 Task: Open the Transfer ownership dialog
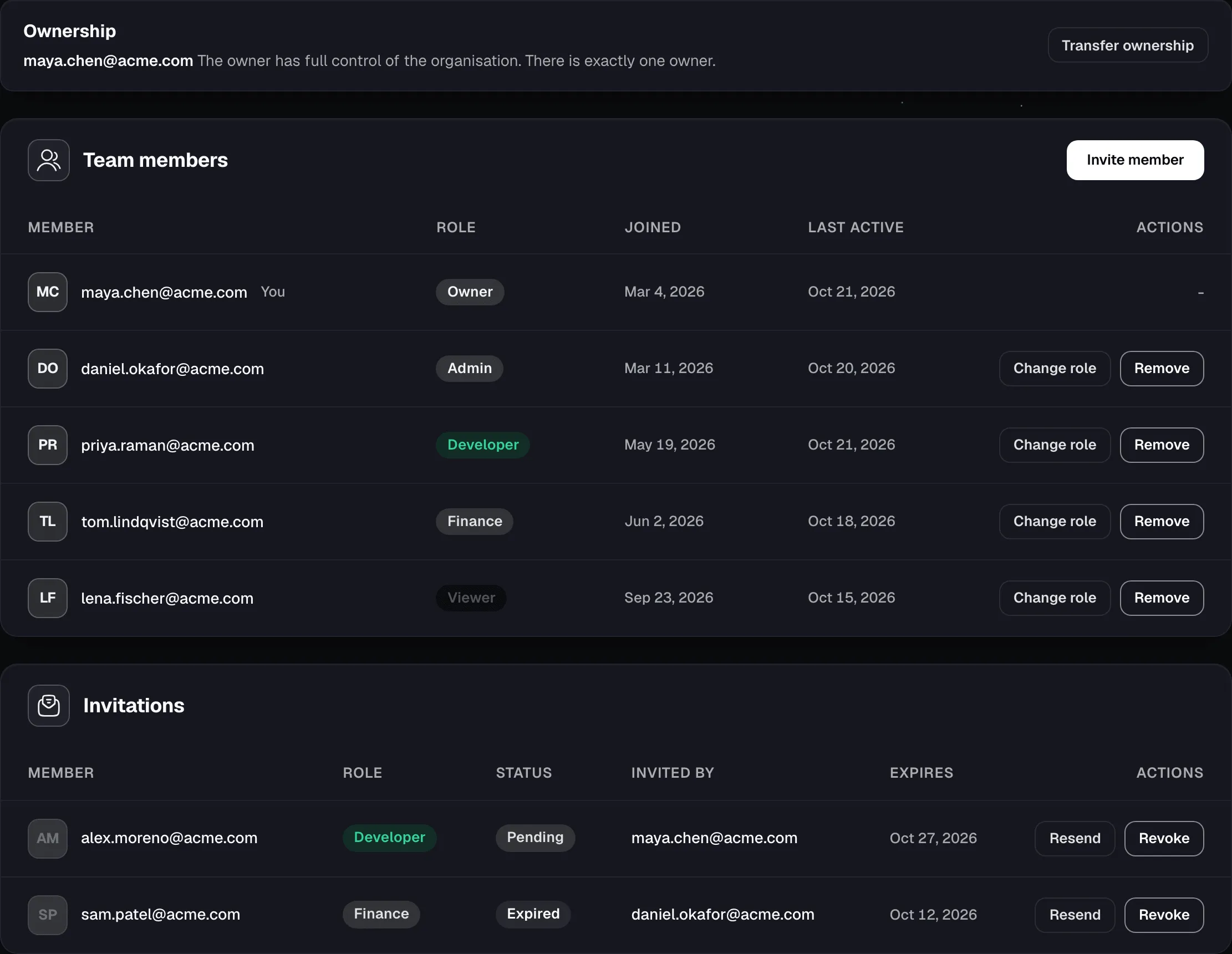1128,45
